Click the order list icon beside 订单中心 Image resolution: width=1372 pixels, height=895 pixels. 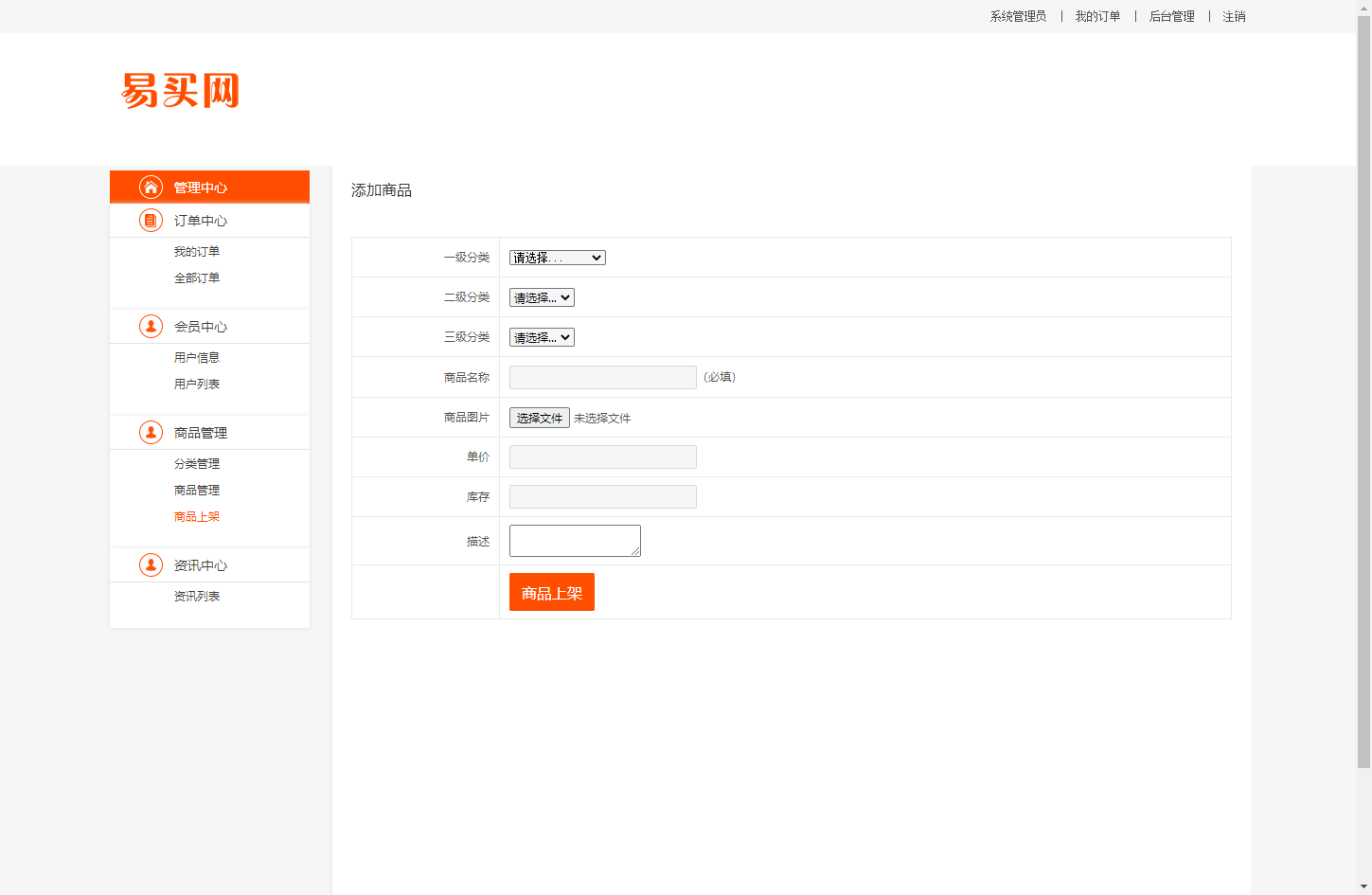(x=151, y=220)
